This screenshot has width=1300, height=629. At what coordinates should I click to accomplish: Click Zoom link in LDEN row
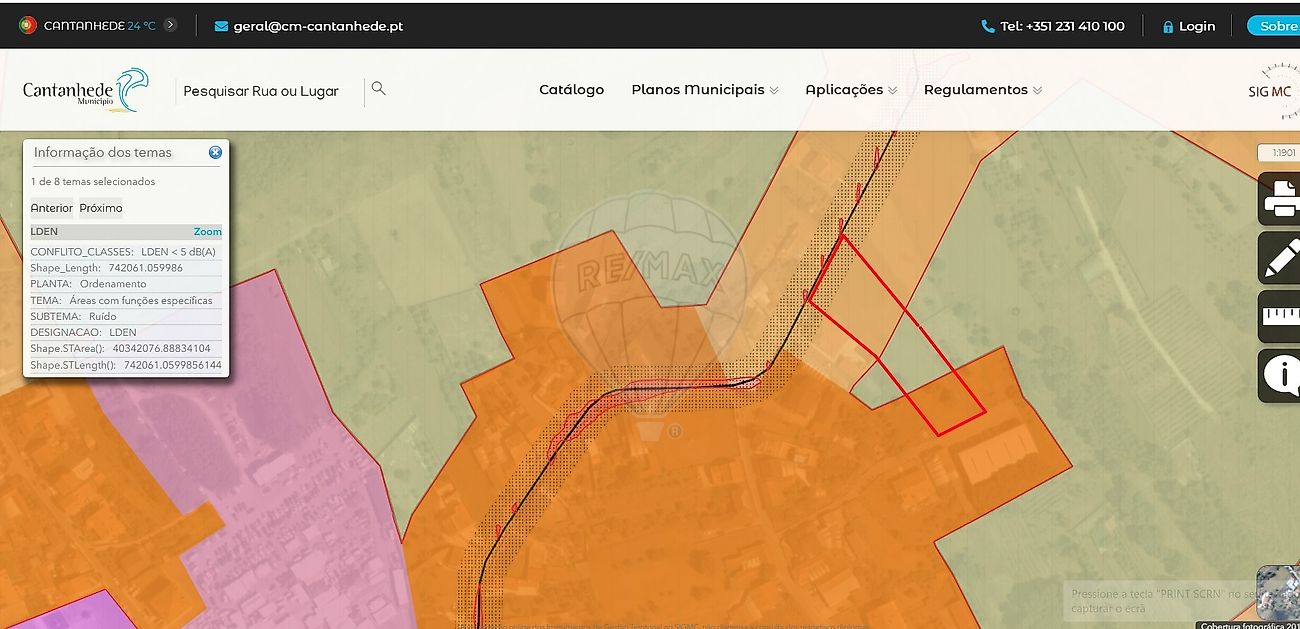[x=208, y=231]
